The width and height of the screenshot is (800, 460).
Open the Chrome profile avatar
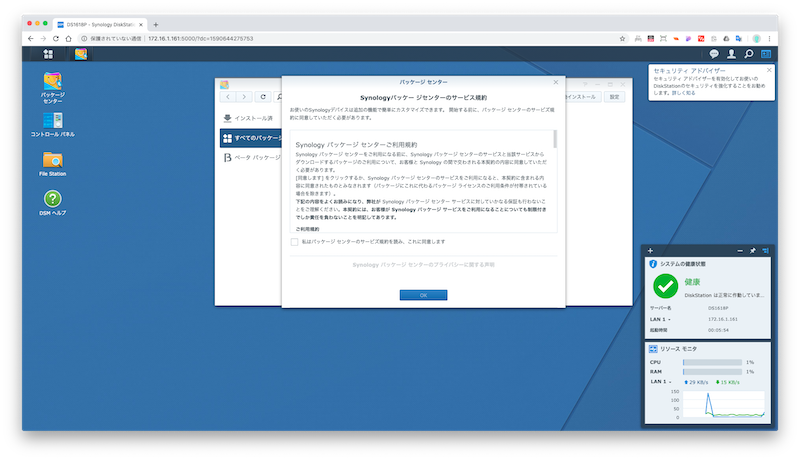[756, 38]
